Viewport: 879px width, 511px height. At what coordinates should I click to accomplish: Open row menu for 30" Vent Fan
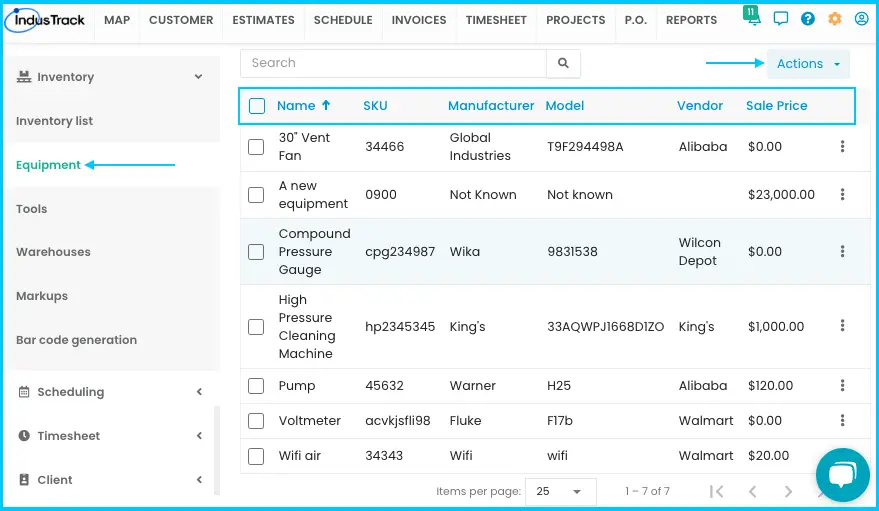click(842, 146)
